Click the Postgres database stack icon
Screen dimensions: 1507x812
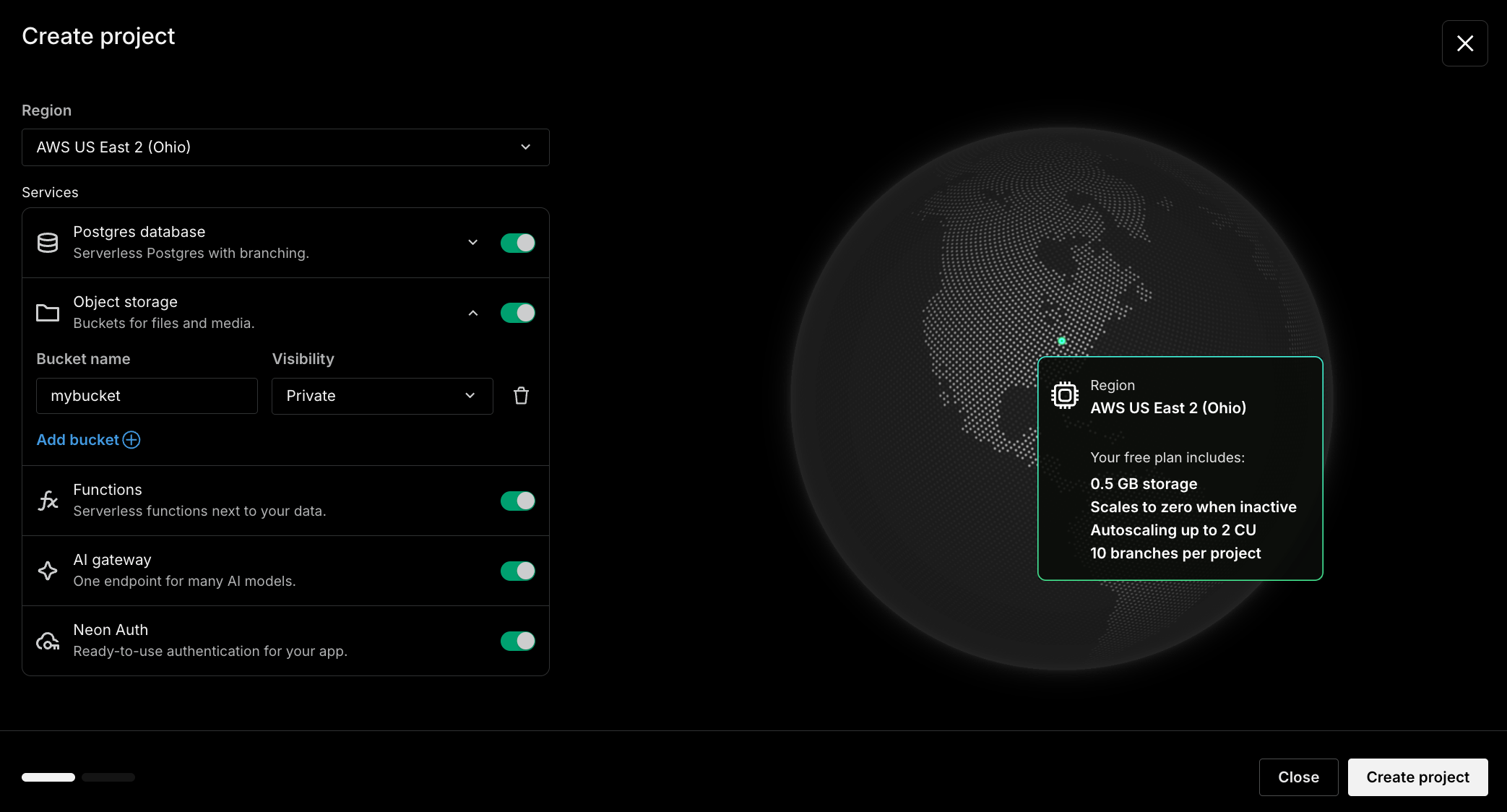(x=48, y=243)
